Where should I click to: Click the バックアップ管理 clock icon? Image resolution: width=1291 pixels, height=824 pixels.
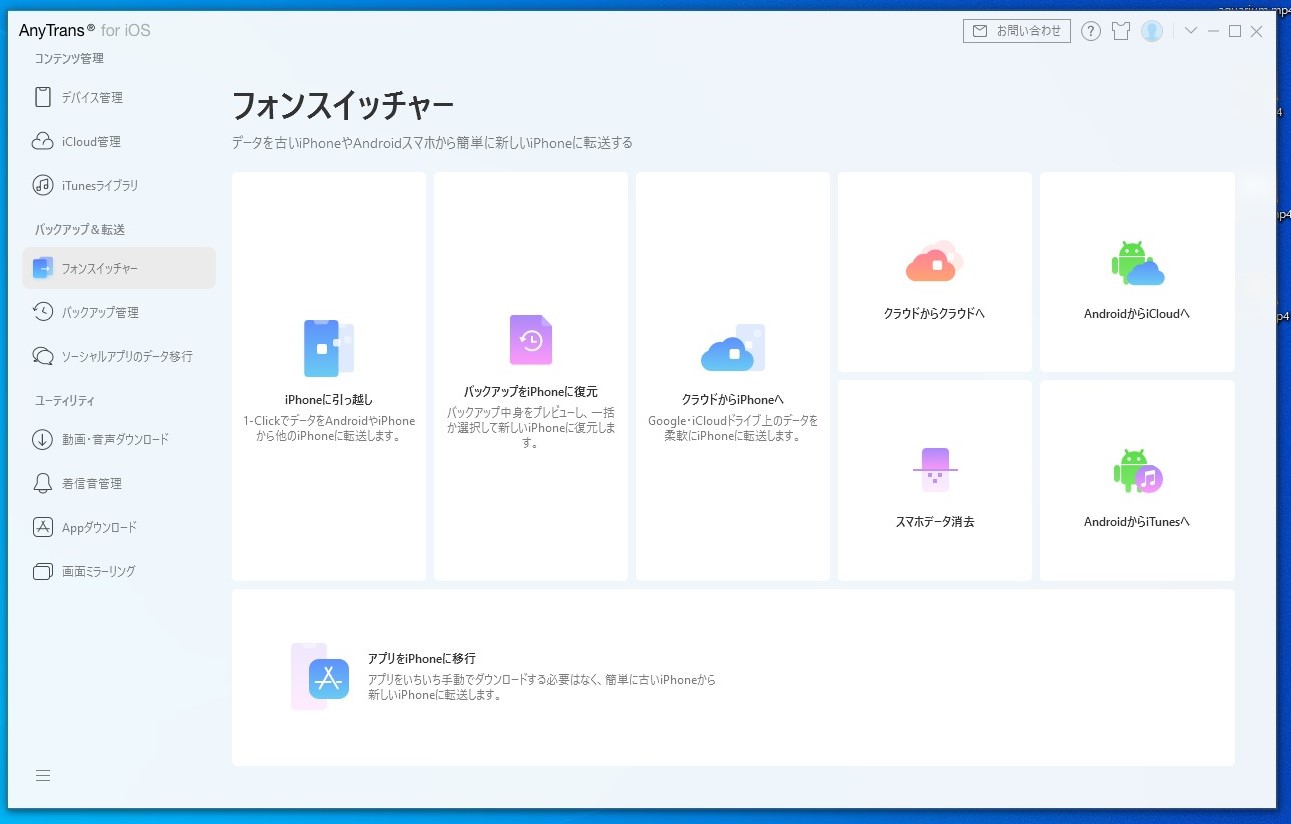42,312
